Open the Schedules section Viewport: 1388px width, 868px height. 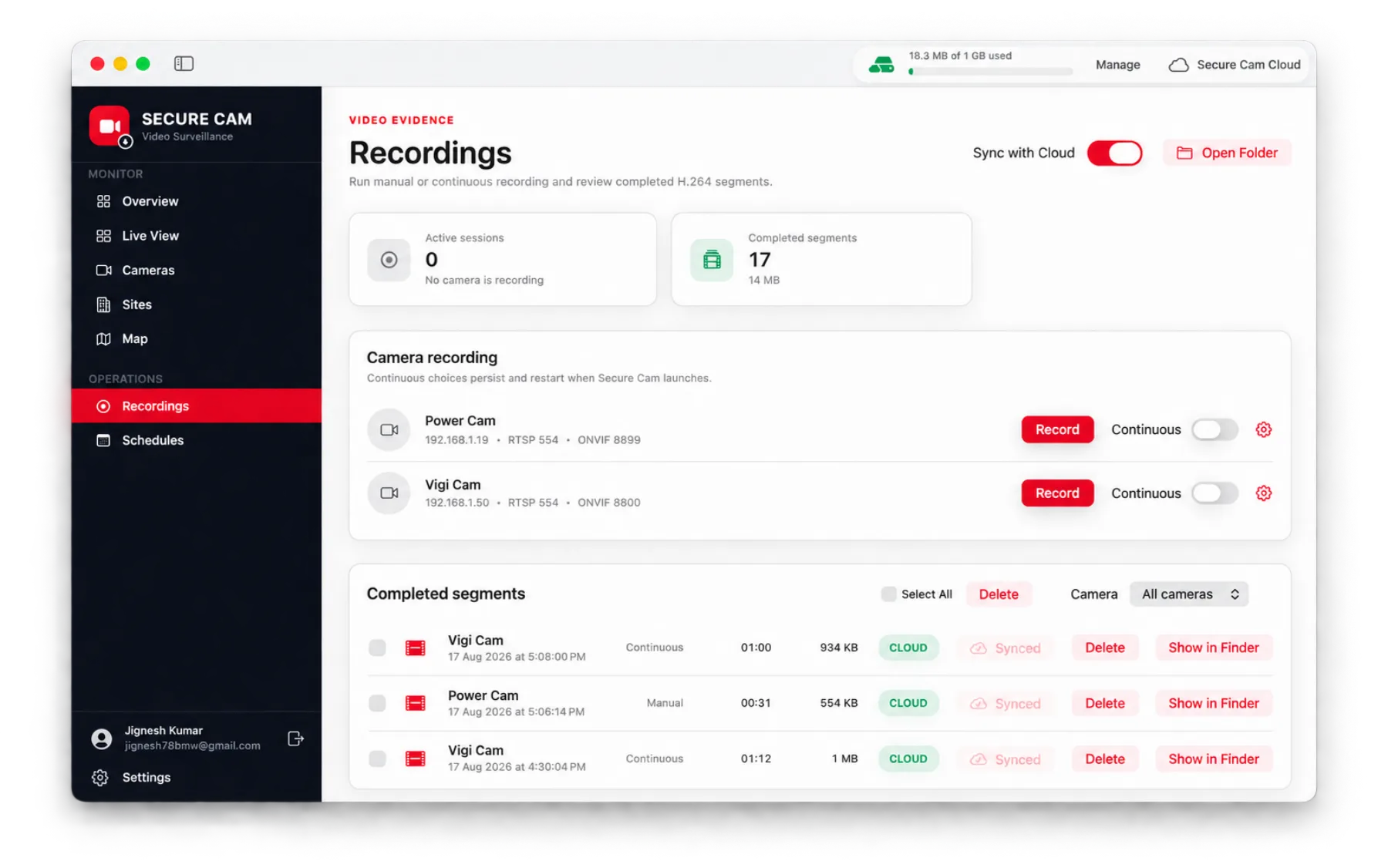click(197, 440)
